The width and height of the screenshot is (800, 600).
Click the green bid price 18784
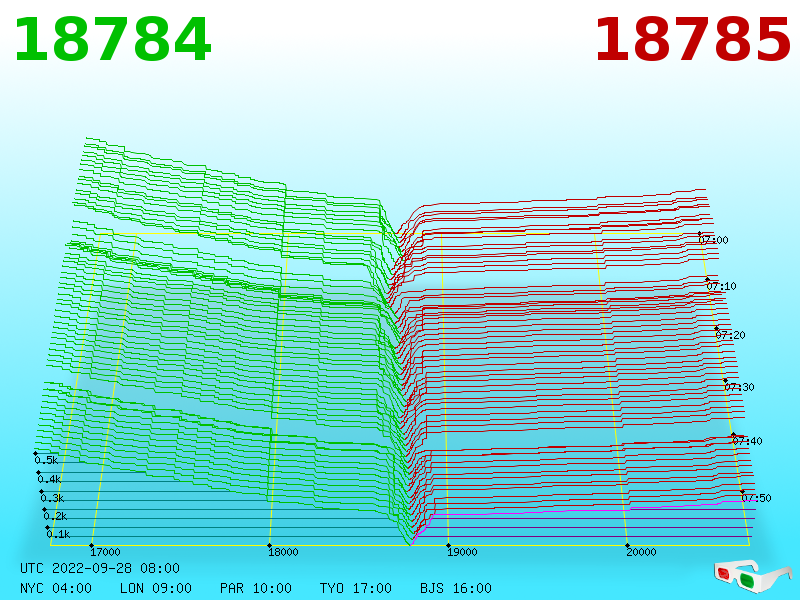pos(112,40)
